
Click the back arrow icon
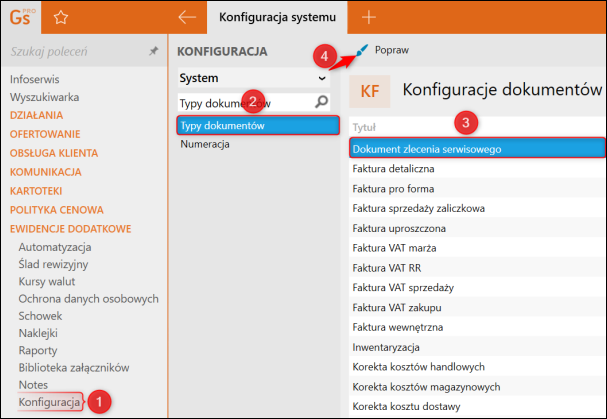pos(186,17)
